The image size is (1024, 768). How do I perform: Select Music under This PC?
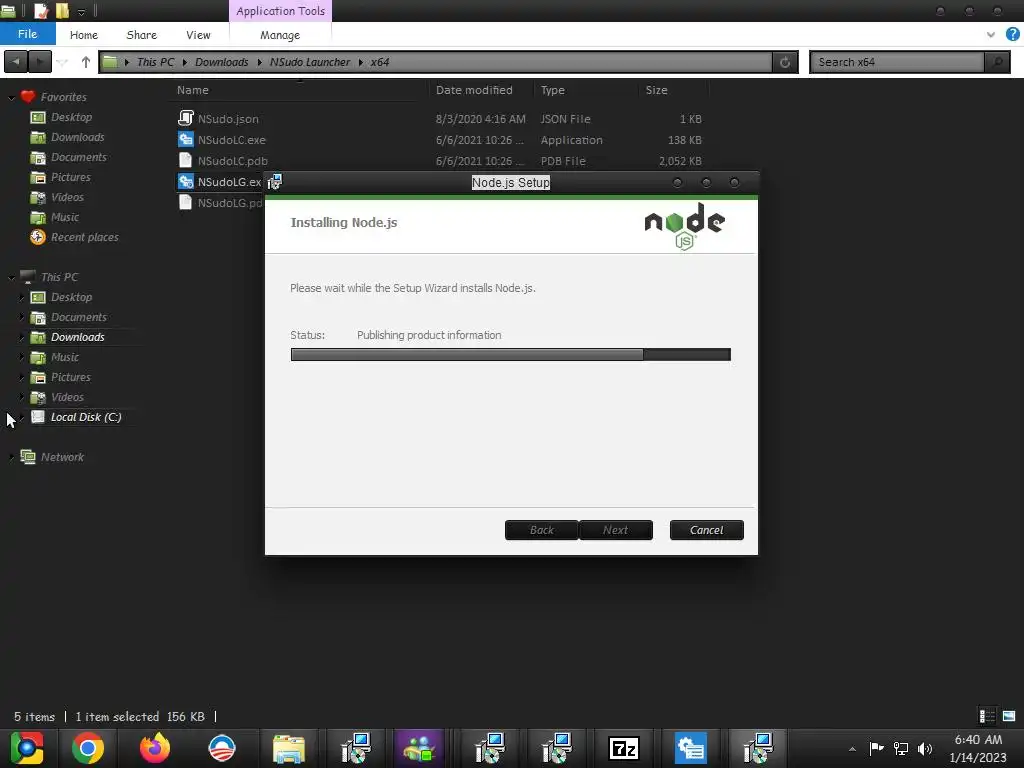tap(65, 357)
